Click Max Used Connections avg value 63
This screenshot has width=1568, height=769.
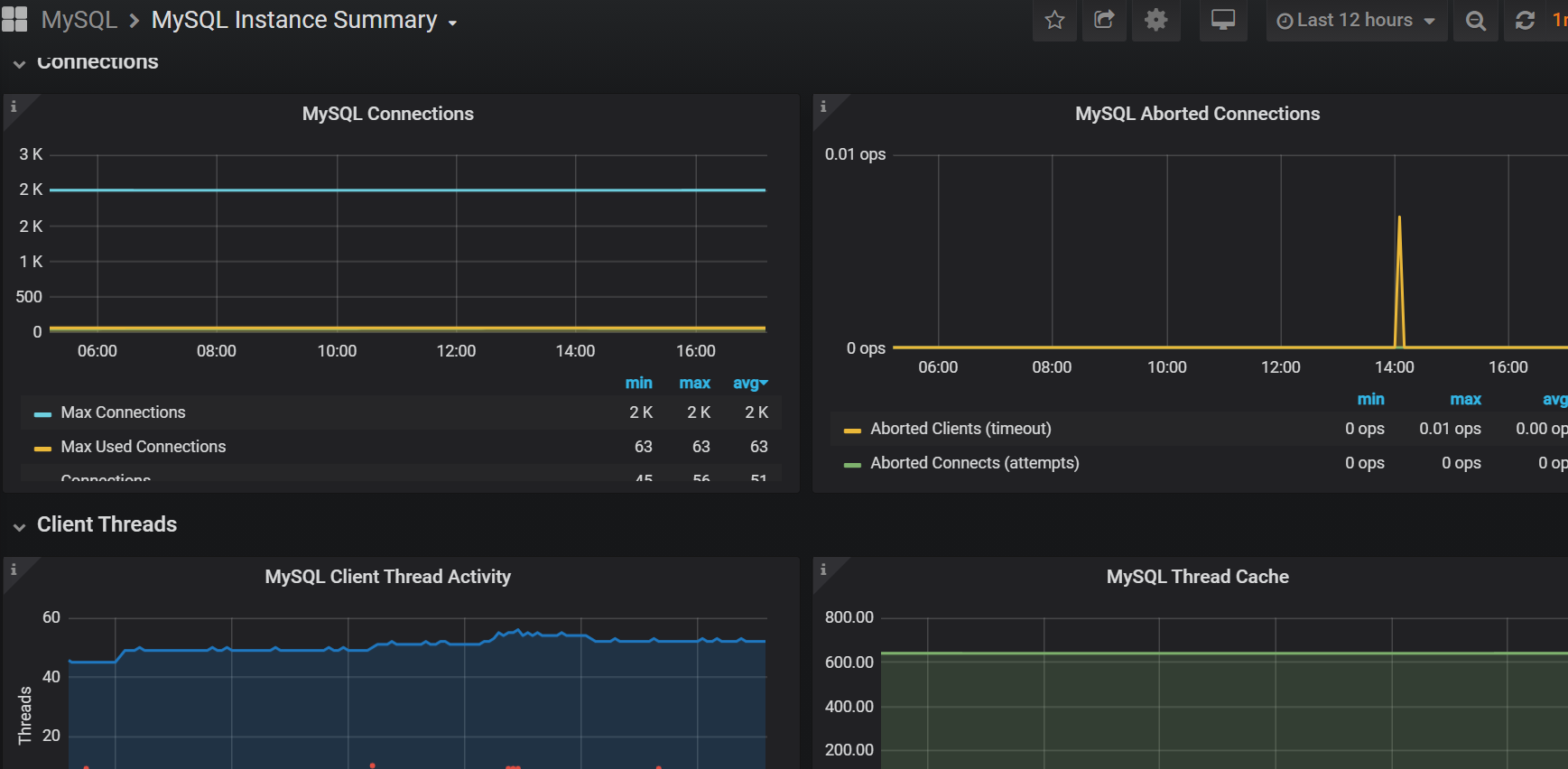(758, 447)
